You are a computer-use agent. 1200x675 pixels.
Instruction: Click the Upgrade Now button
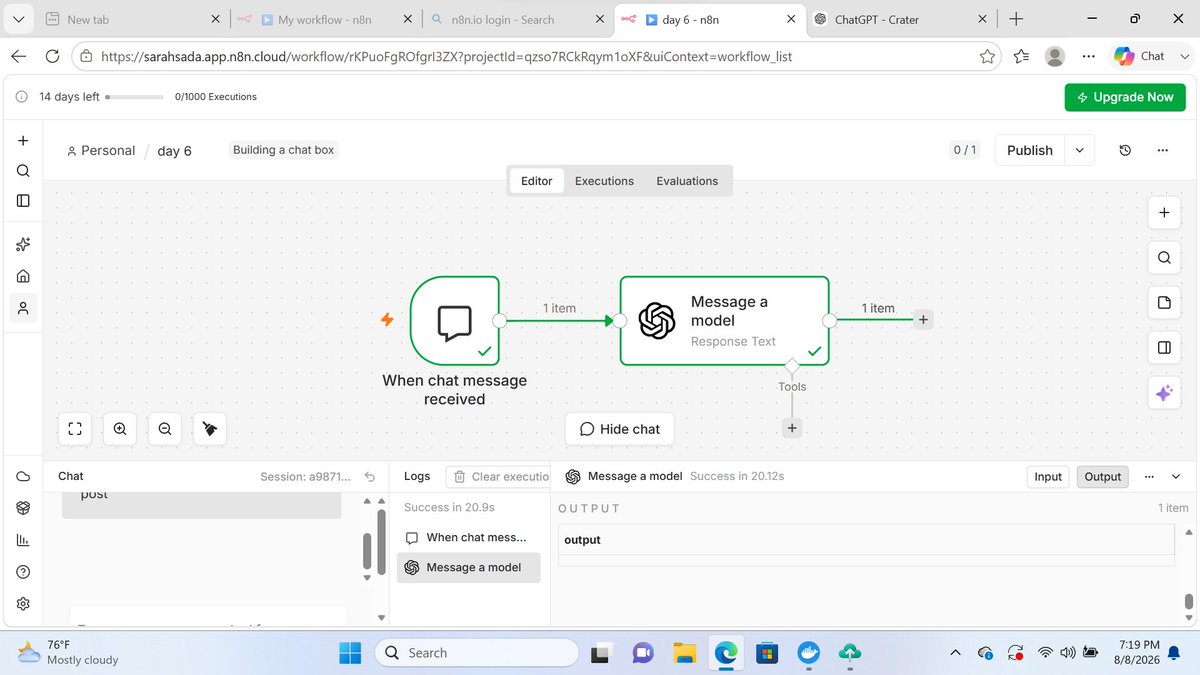(1125, 97)
